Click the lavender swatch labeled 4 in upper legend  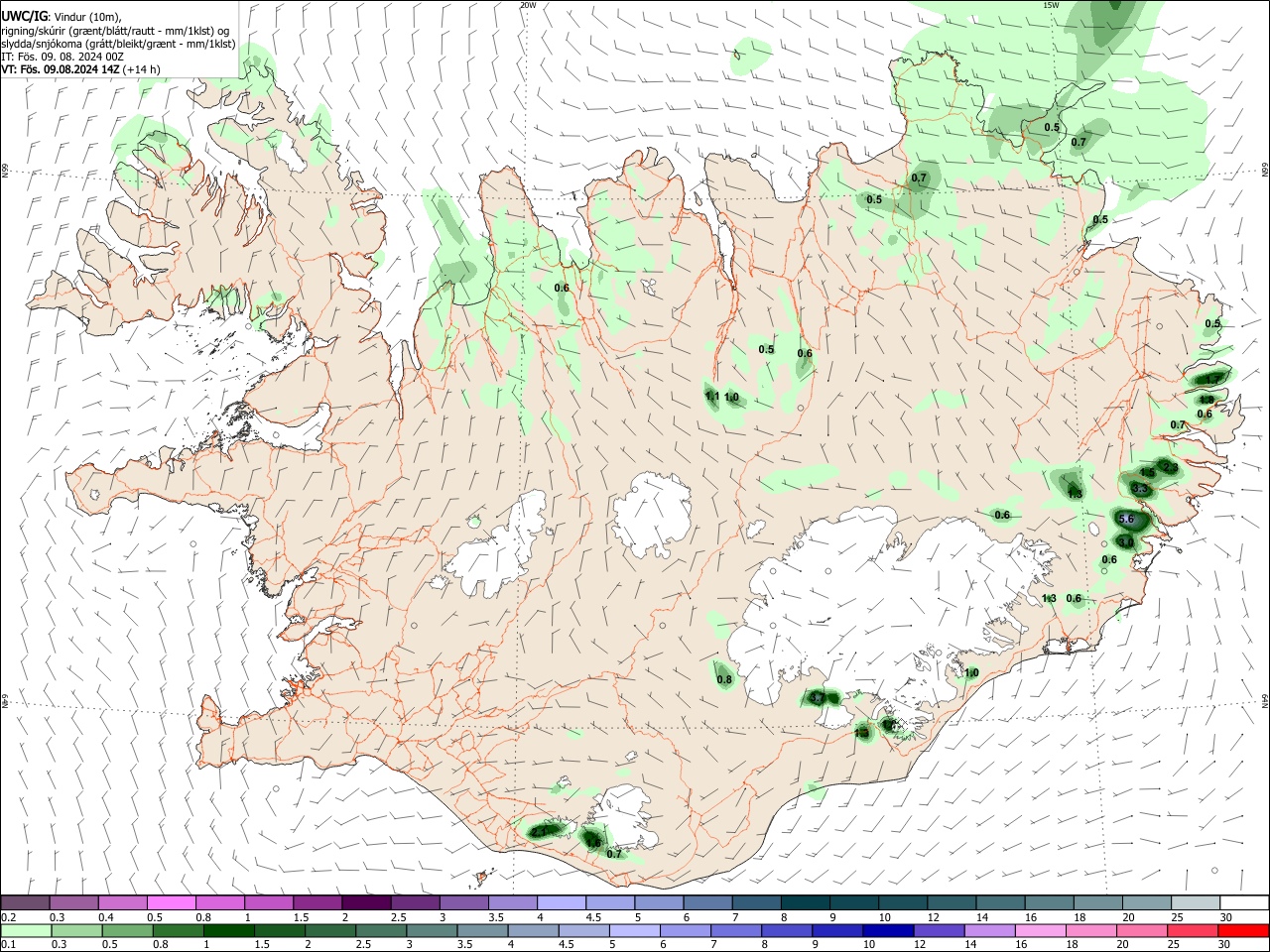(562, 902)
